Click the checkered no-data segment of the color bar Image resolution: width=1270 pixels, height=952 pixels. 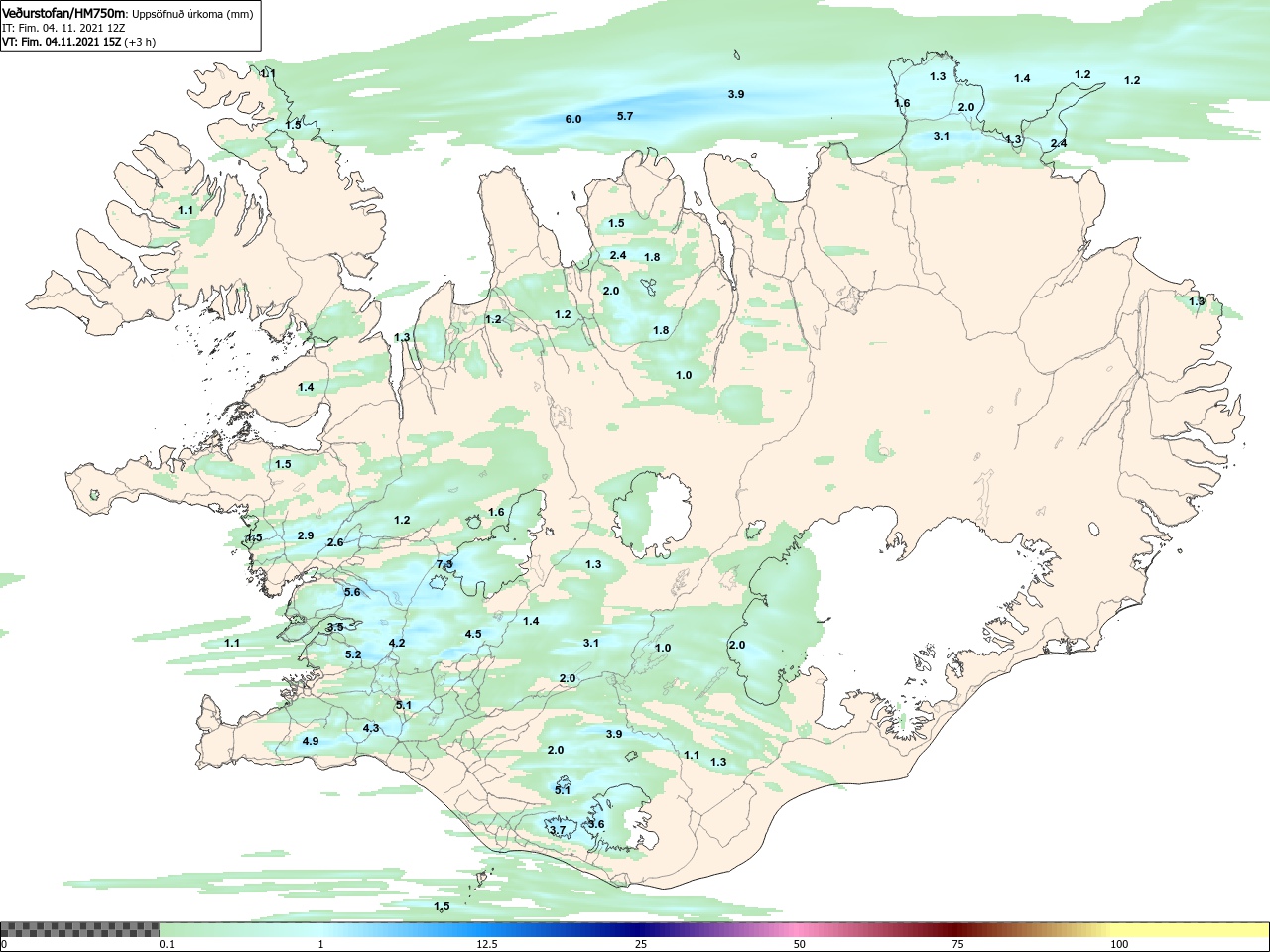coord(79,930)
